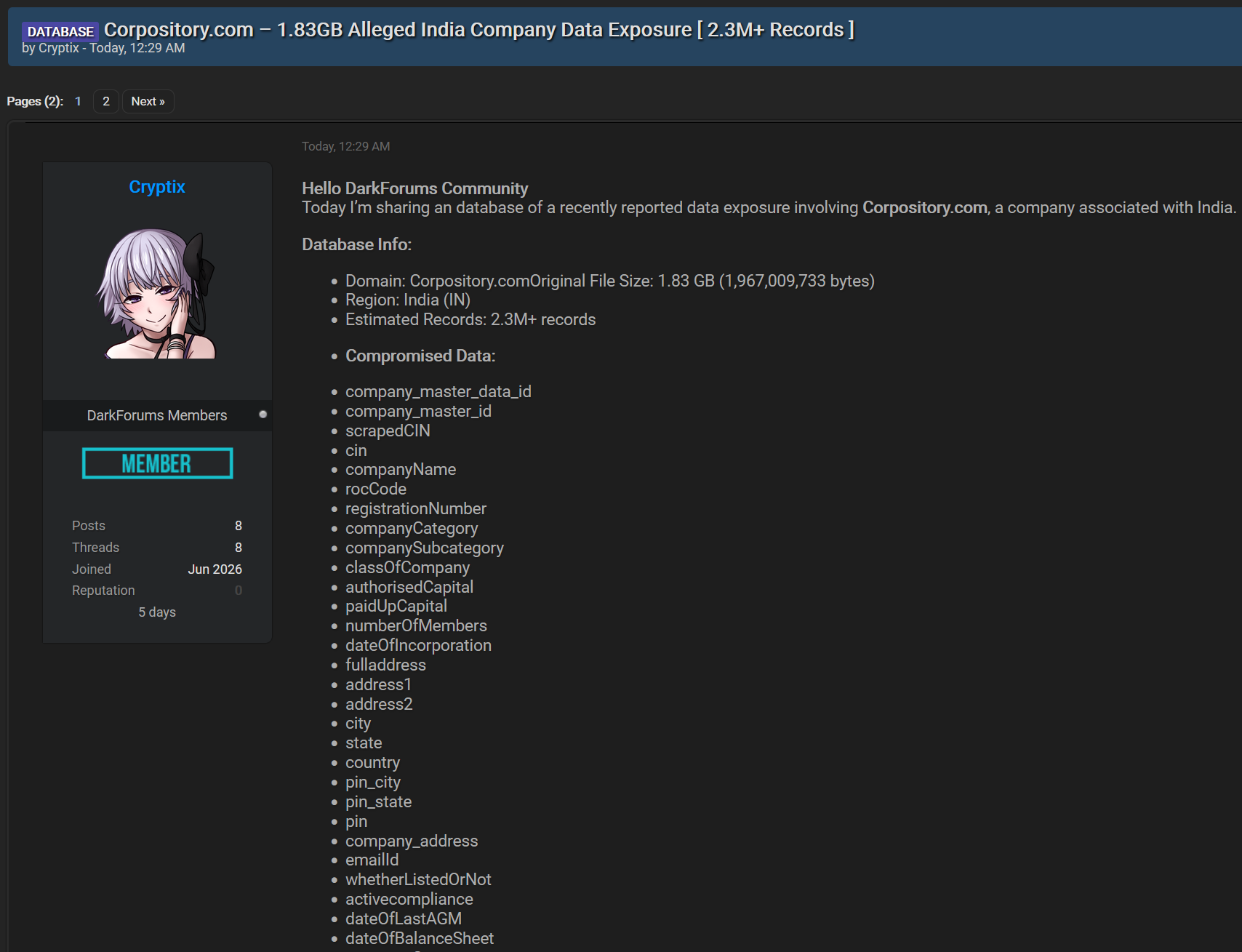The height and width of the screenshot is (952, 1242).
Task: Click the company_master_data_id field
Action: 438,392
